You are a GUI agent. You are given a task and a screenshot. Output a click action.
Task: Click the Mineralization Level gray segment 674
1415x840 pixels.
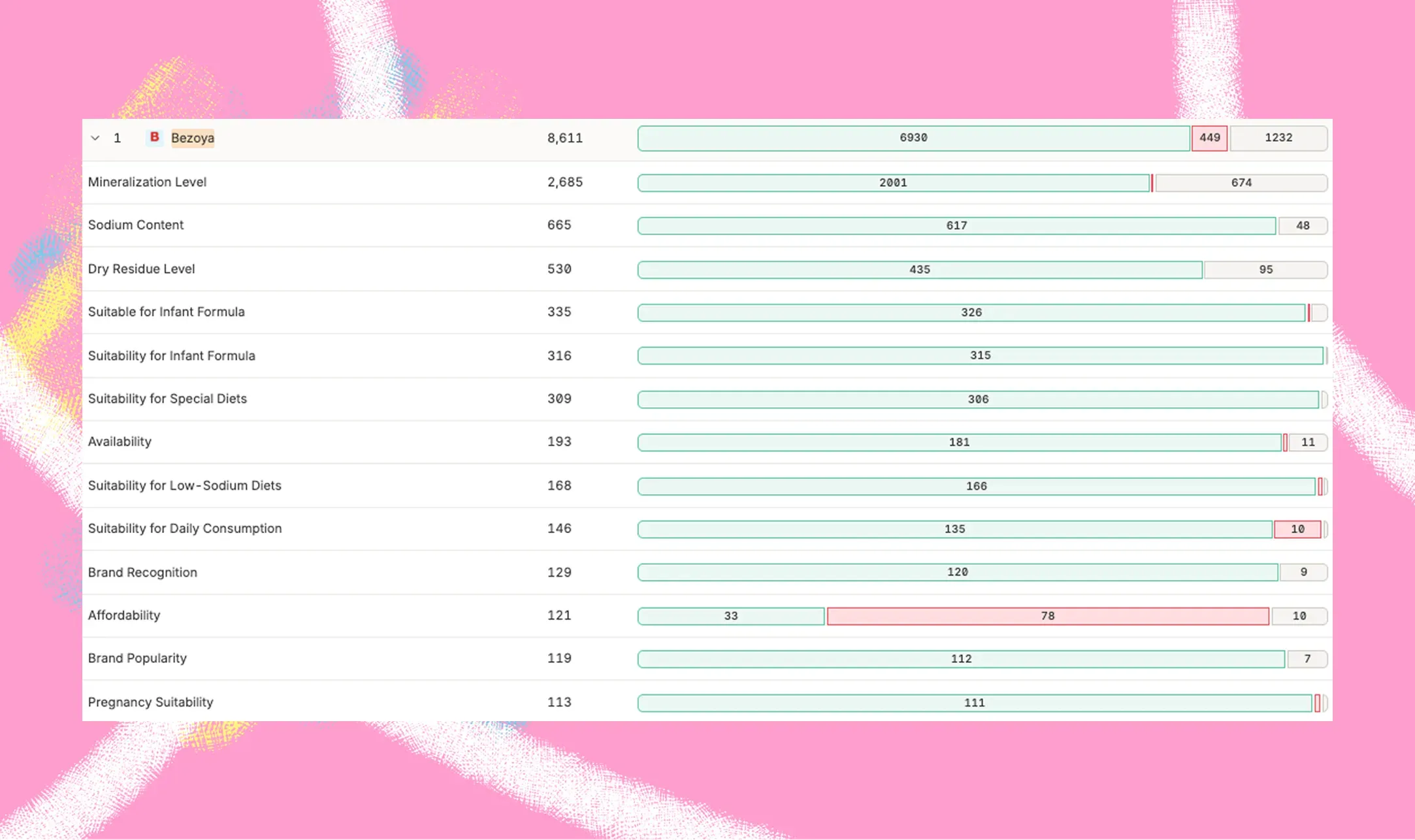pyautogui.click(x=1241, y=183)
